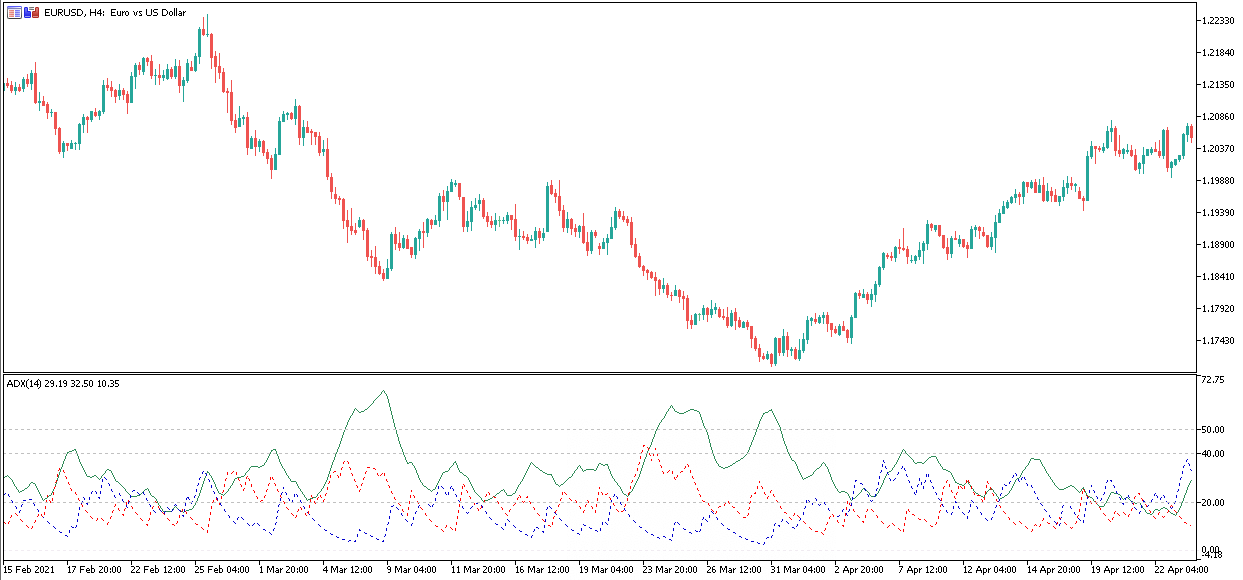The image size is (1243, 580).
Task: Click the 11 Mar 20:00 time label
Action: 478,569
